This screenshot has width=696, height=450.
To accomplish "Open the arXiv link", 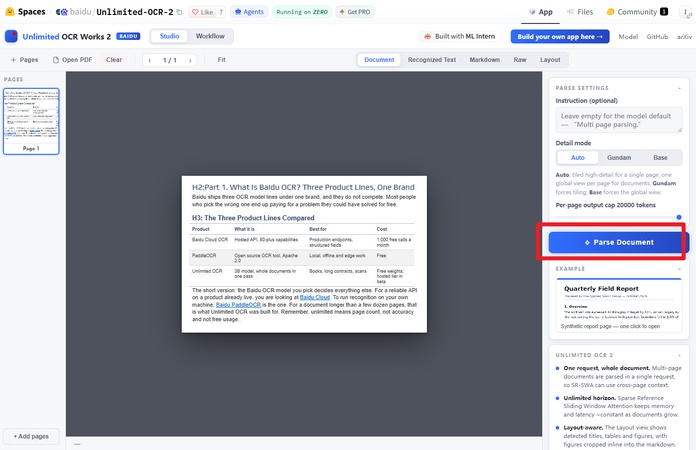I will coord(684,37).
